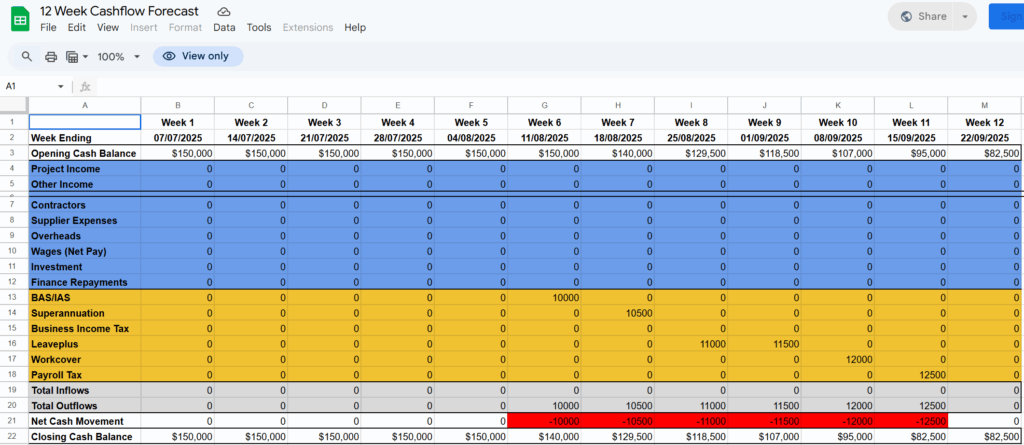The width and height of the screenshot is (1024, 445).
Task: Select the row 13 header
Action: pyautogui.click(x=14, y=298)
